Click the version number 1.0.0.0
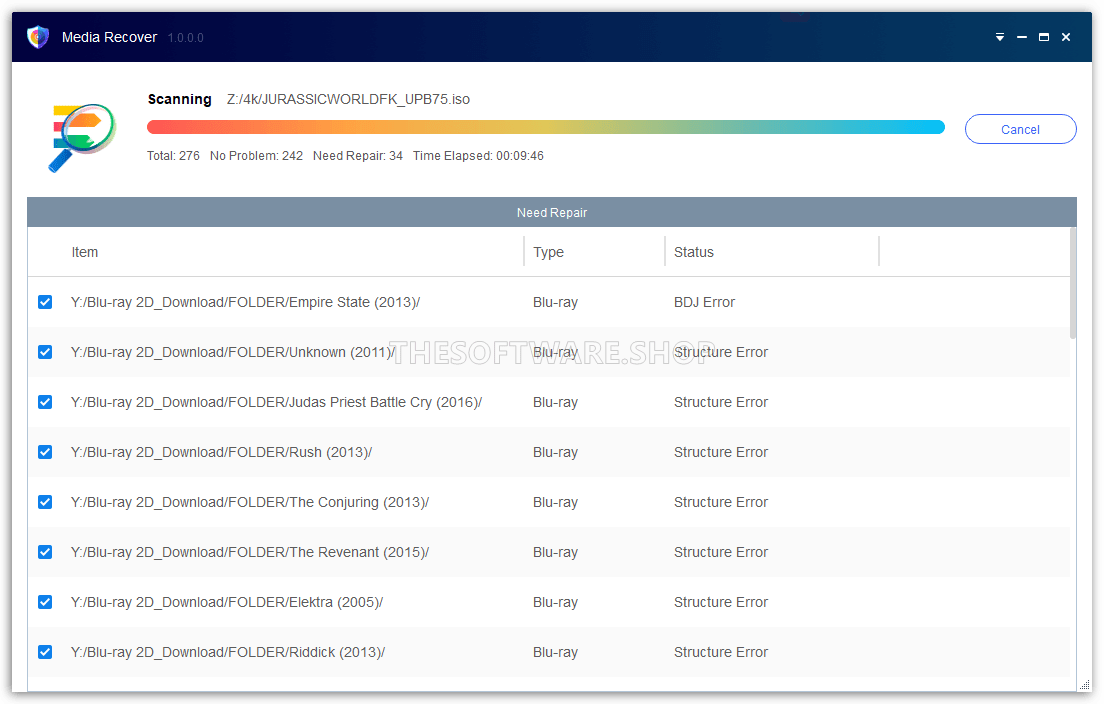 tap(185, 38)
